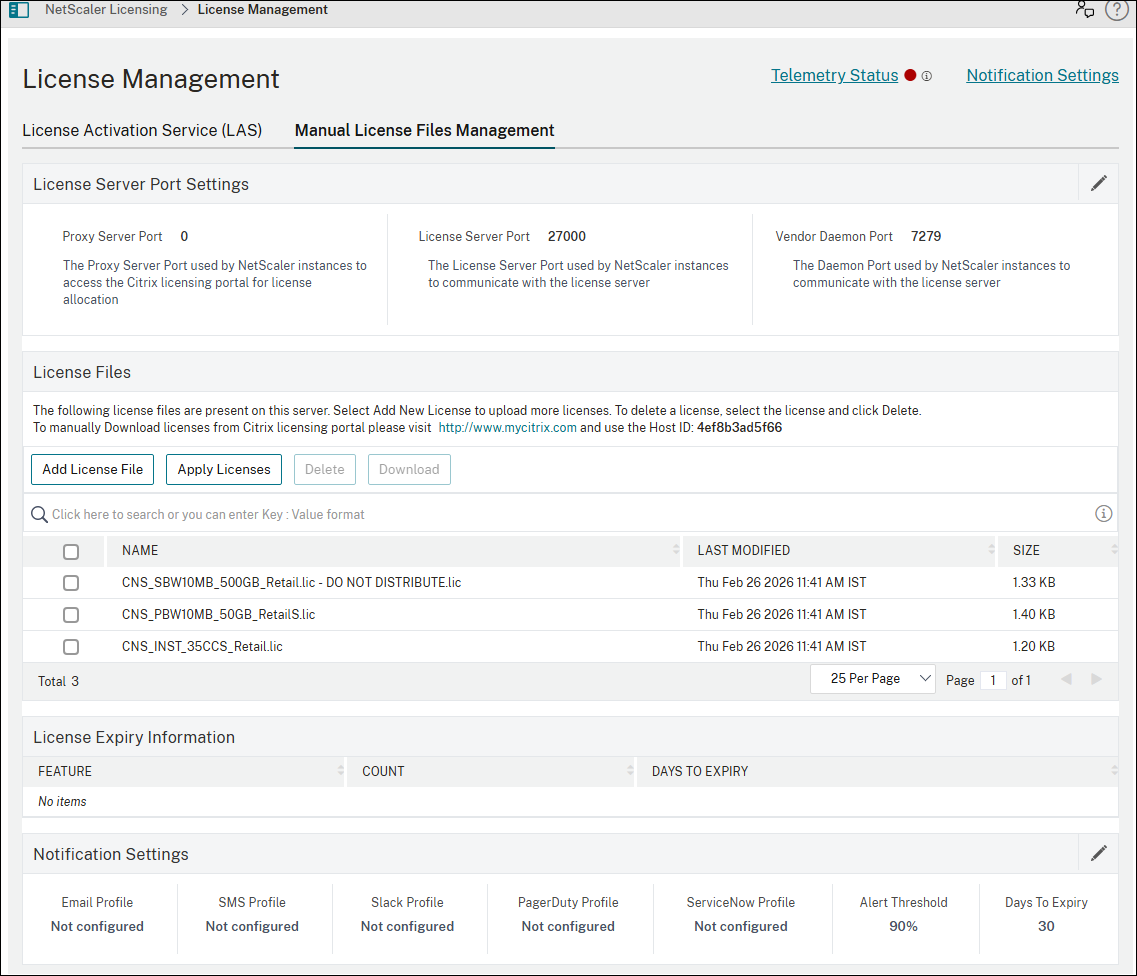The height and width of the screenshot is (976, 1137).
Task: Select file name CNS_SBW10MB_500GB_Retail.lic - DO NOT DISTRIBUTE.lic
Action: pyautogui.click(x=292, y=582)
